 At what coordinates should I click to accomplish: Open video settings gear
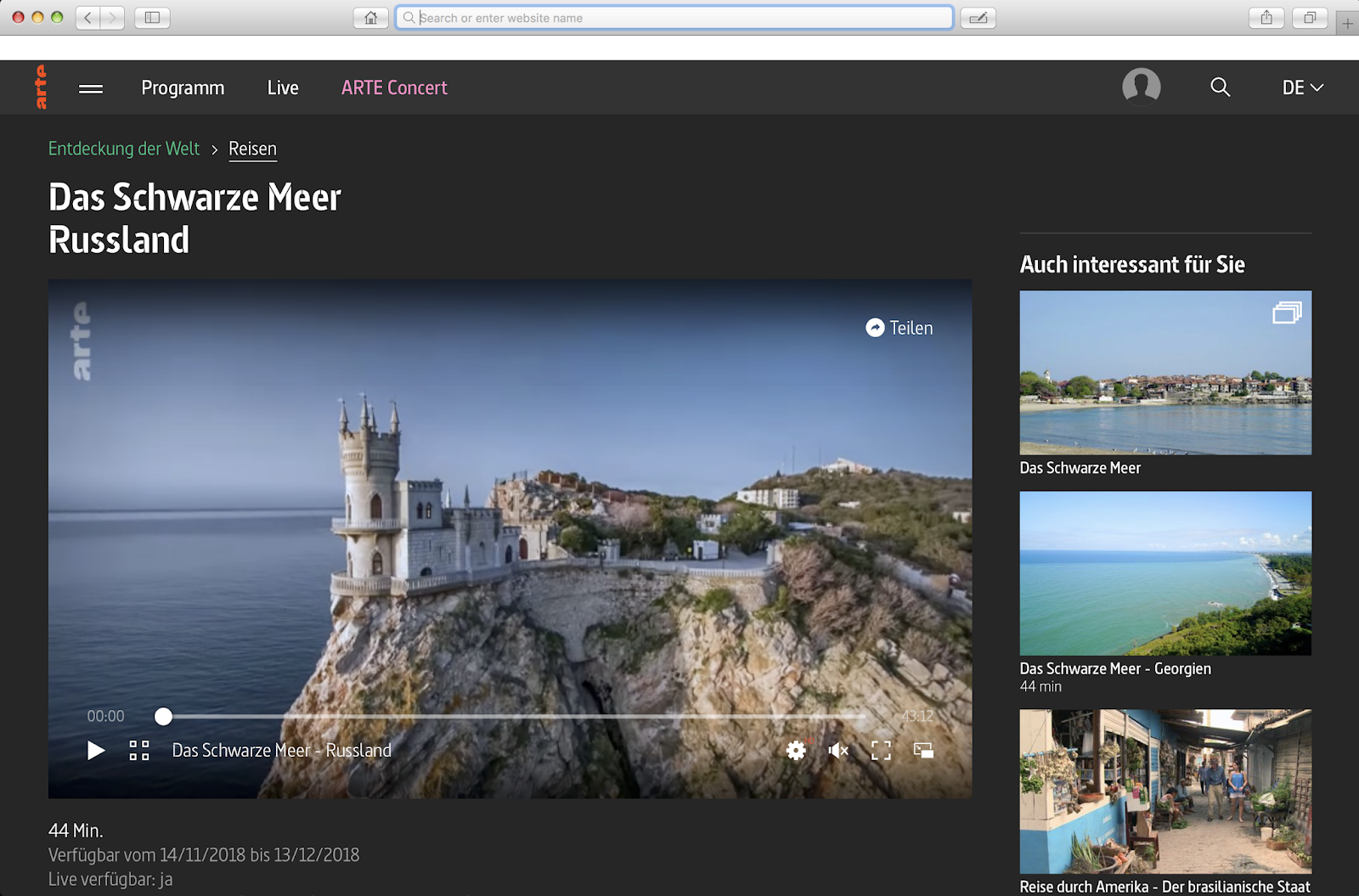(796, 750)
